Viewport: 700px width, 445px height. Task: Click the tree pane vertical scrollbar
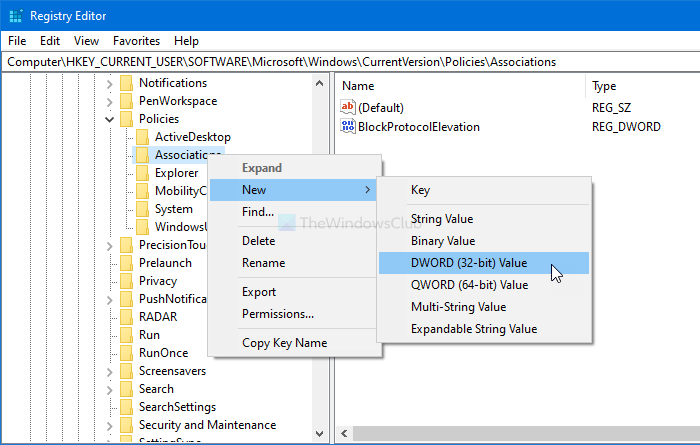click(x=319, y=250)
